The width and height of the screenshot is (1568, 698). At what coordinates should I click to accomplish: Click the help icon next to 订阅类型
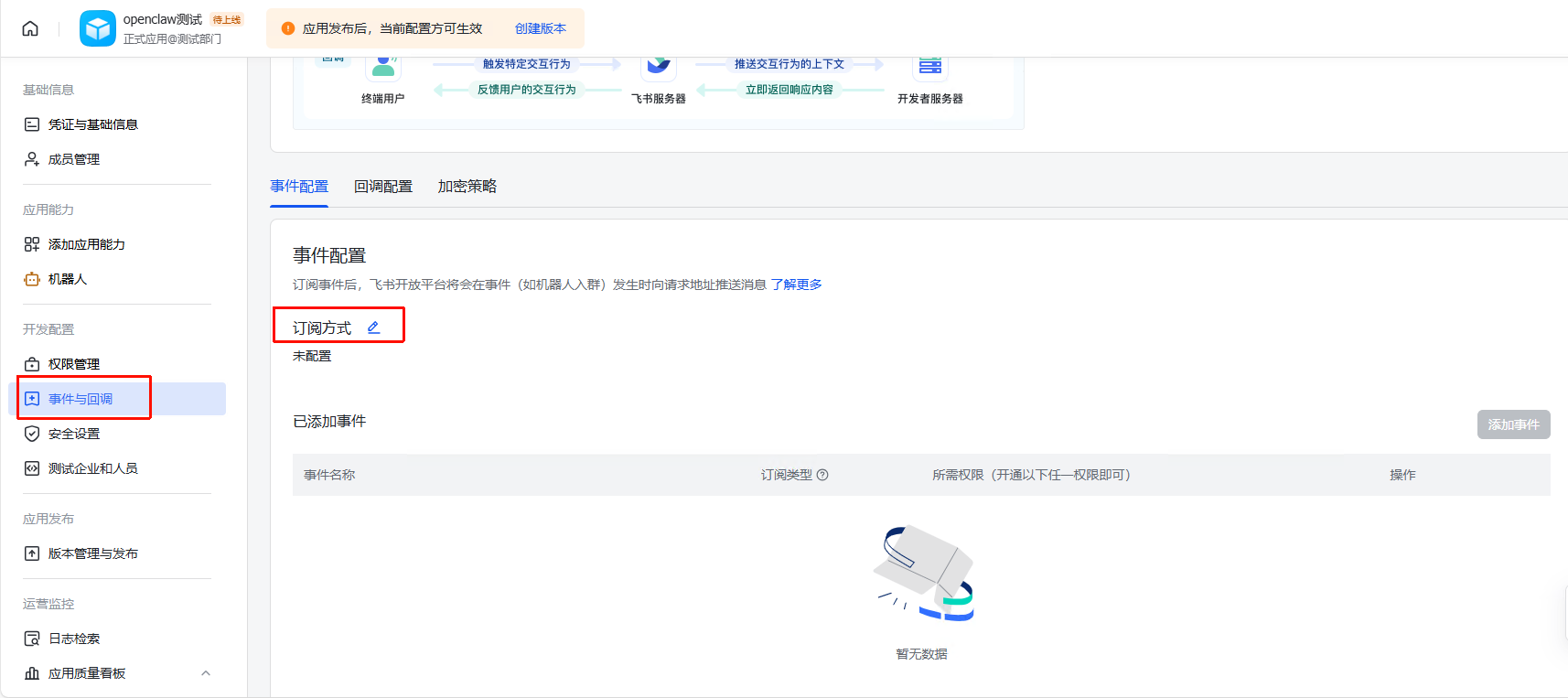(822, 475)
